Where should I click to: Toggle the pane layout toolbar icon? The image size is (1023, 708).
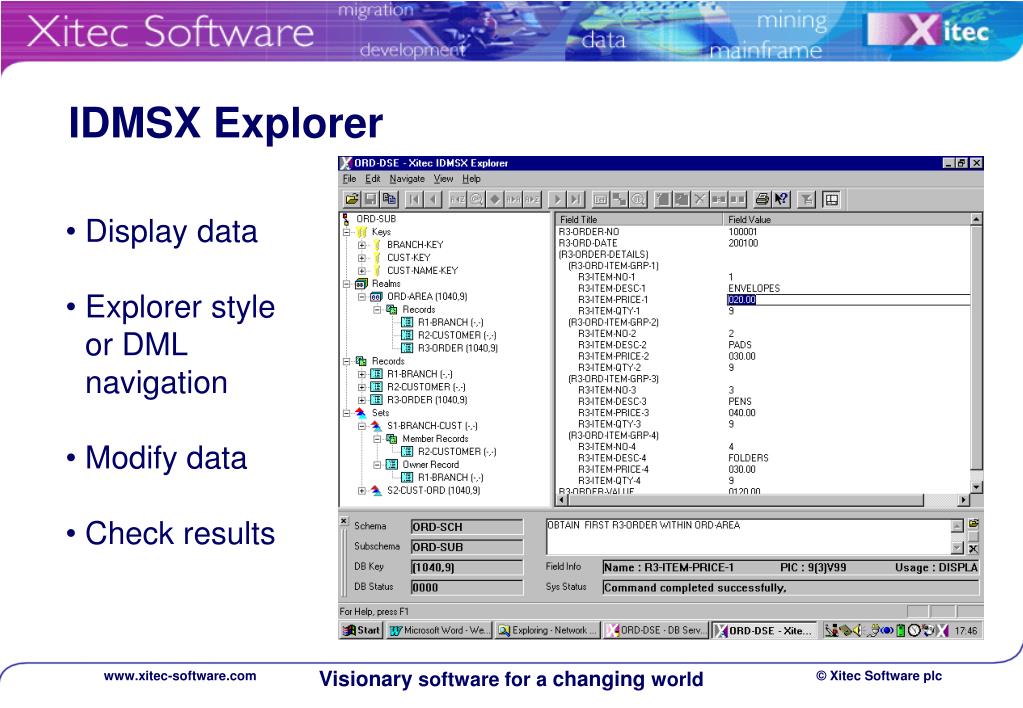[831, 199]
